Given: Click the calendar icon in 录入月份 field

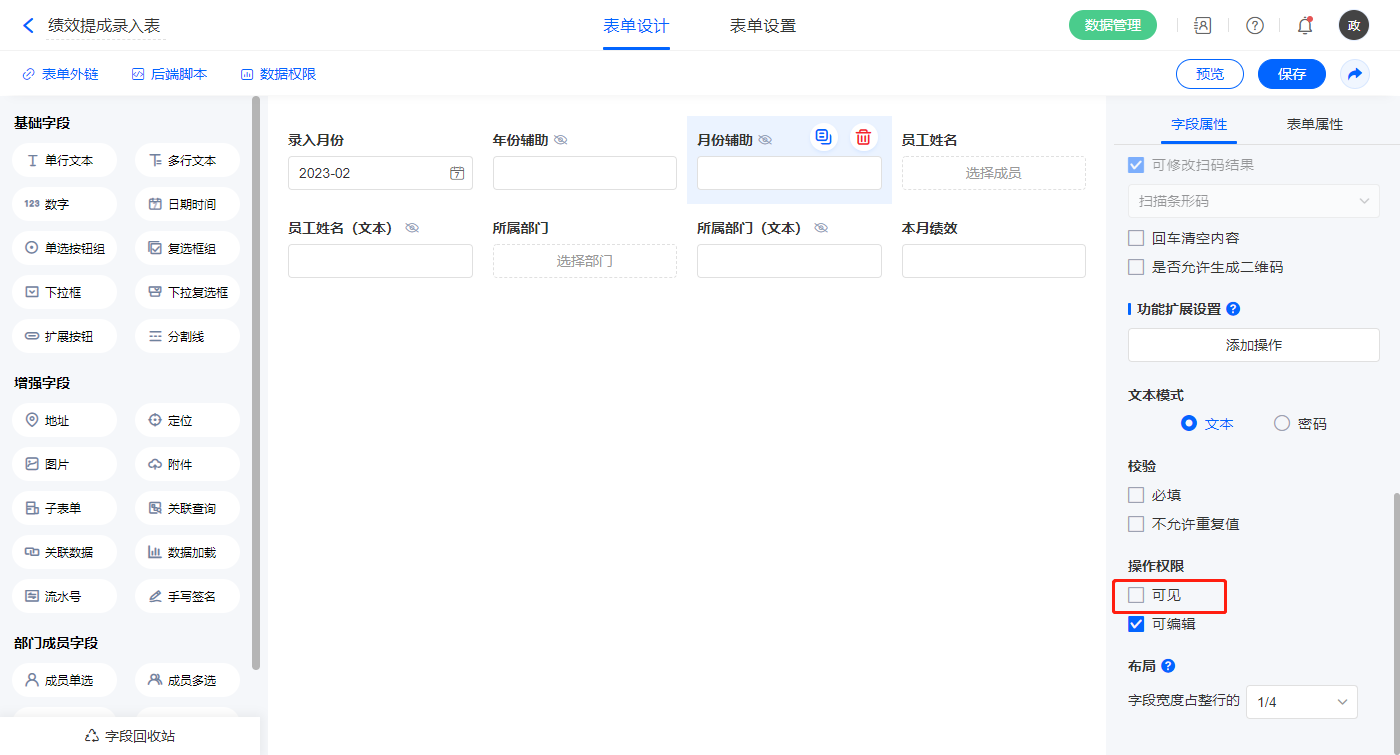Looking at the screenshot, I should tap(457, 173).
